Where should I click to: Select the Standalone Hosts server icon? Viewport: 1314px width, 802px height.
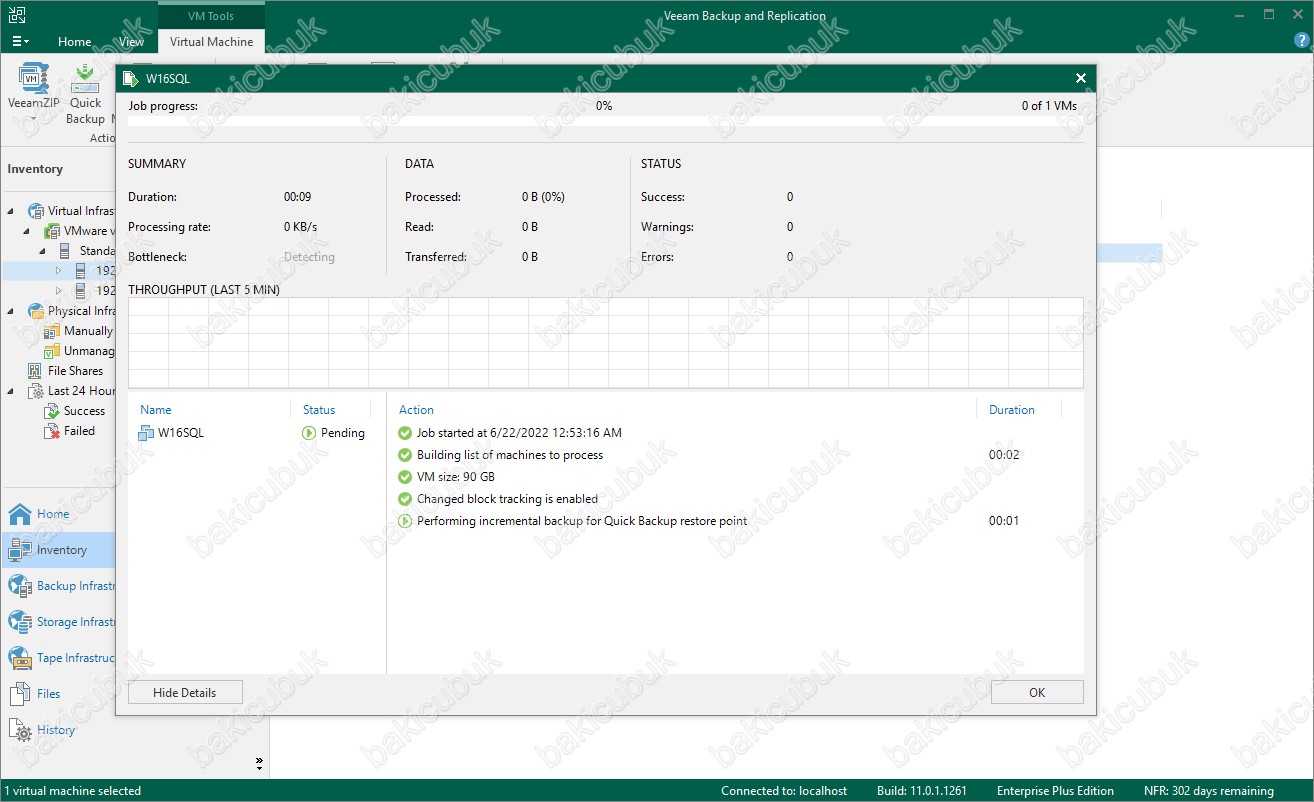pyautogui.click(x=66, y=251)
